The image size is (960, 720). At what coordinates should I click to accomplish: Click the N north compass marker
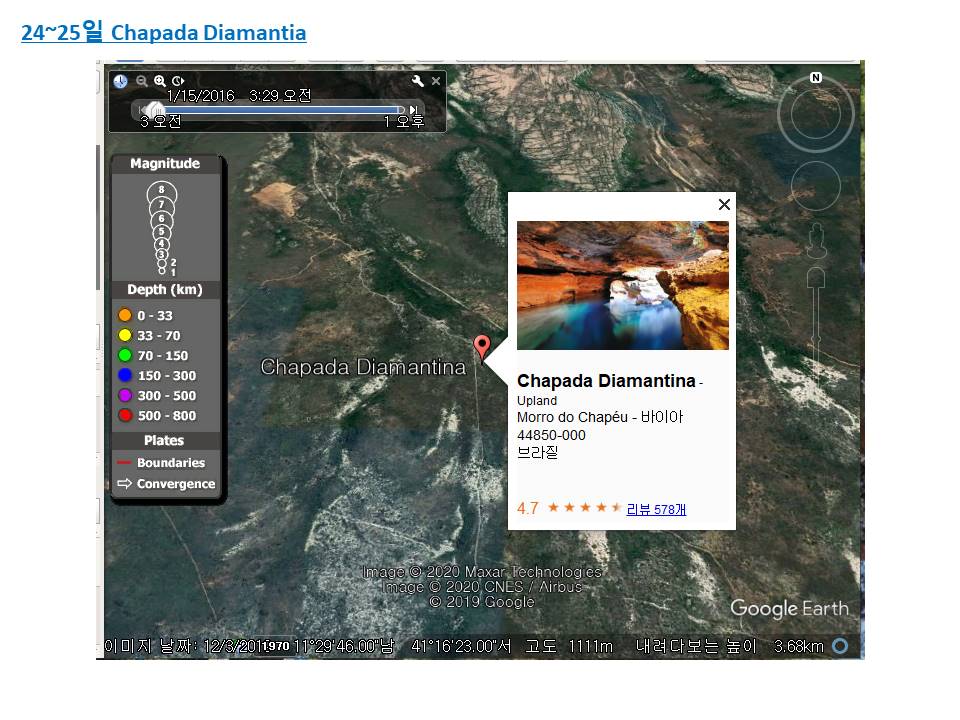tap(816, 78)
